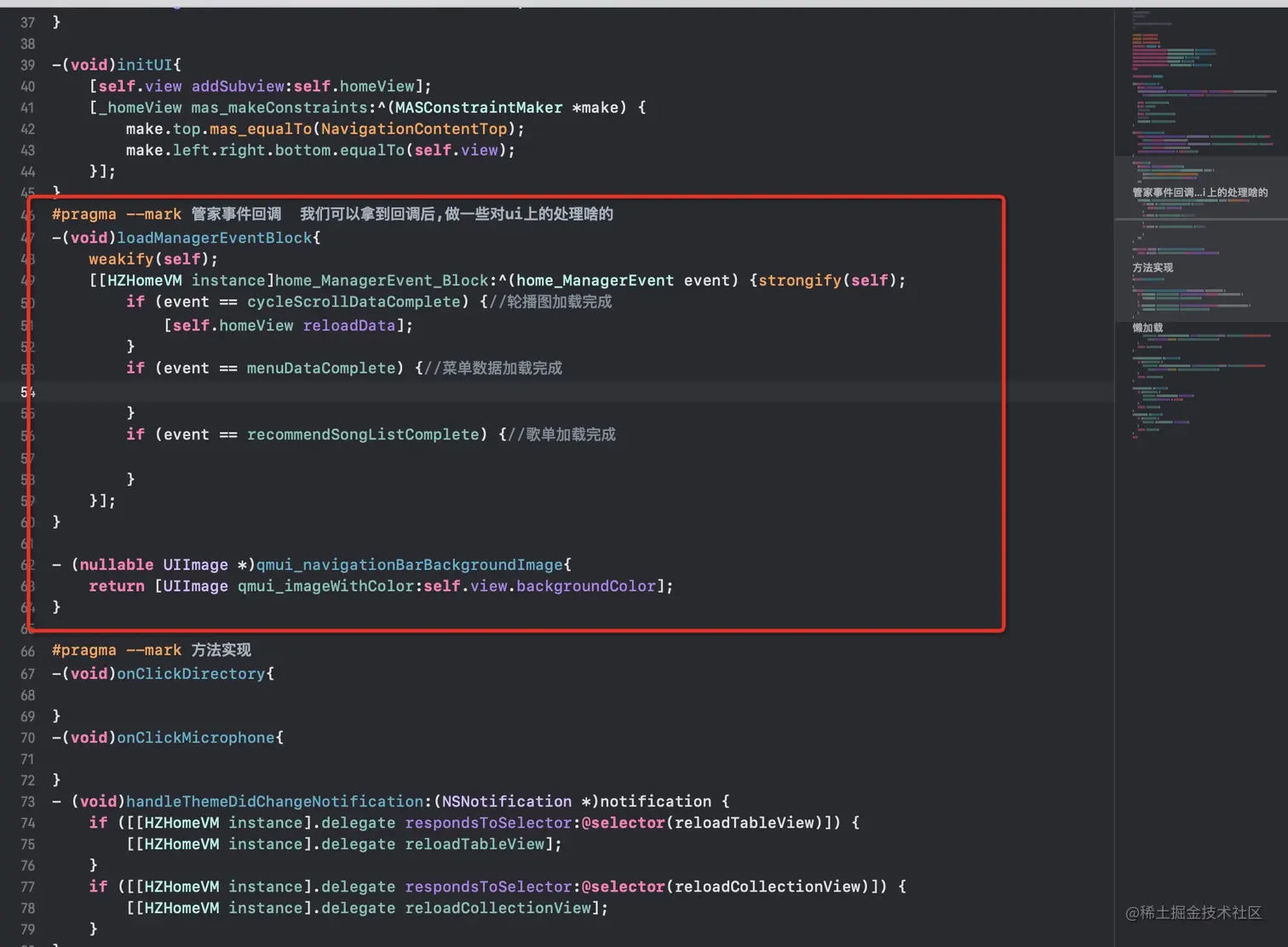Click line number 39 in gutter
This screenshot has height=947, width=1288.
pos(28,65)
